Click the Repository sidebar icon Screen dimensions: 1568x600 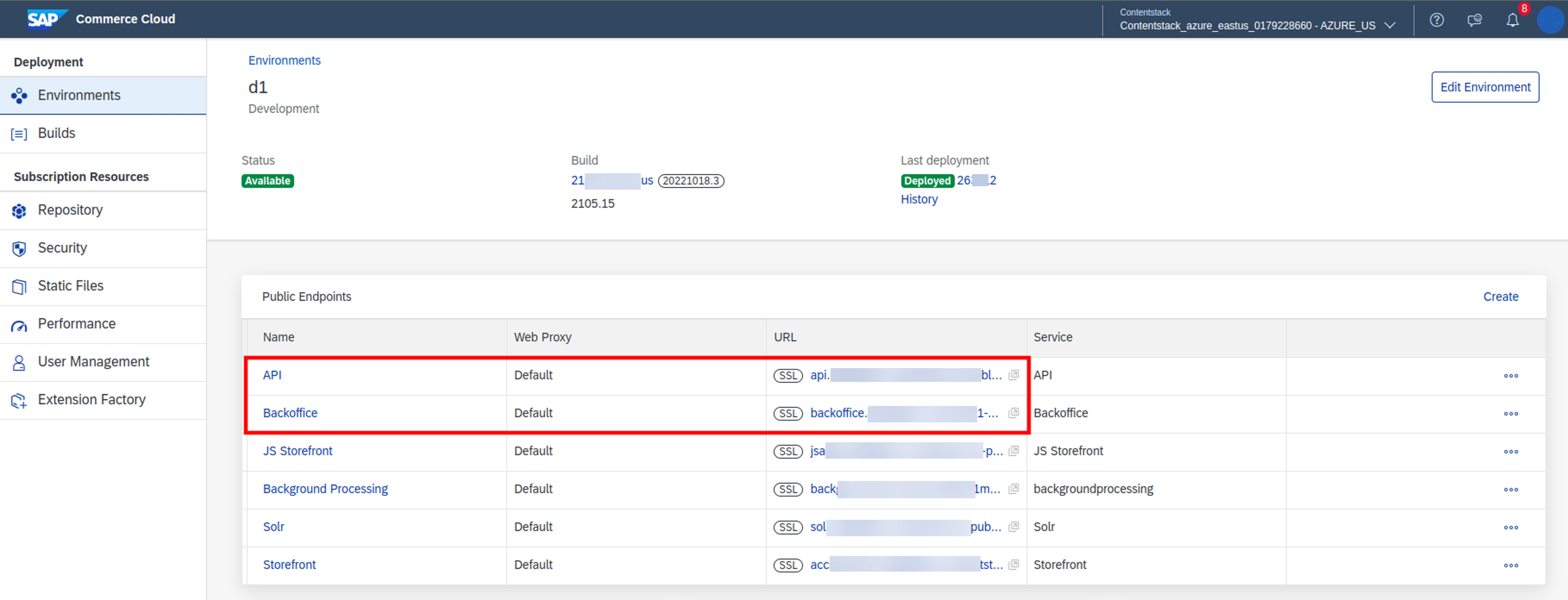point(19,211)
